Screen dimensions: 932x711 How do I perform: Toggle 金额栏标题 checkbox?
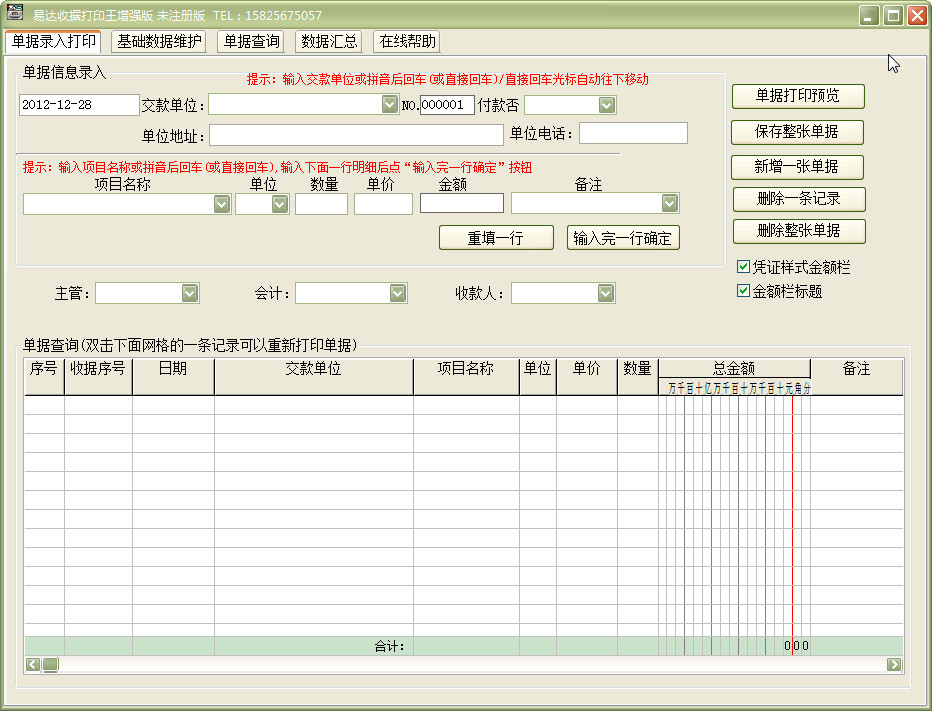(743, 291)
